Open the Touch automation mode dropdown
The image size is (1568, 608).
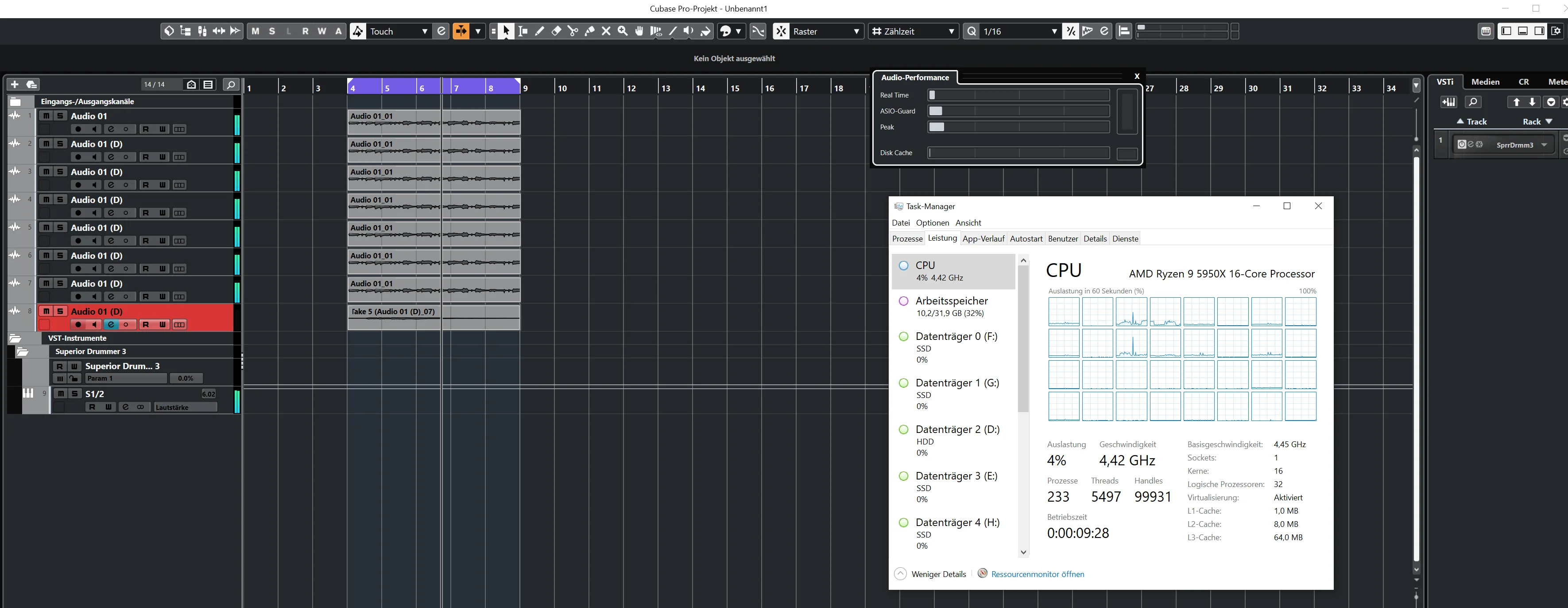pyautogui.click(x=399, y=31)
